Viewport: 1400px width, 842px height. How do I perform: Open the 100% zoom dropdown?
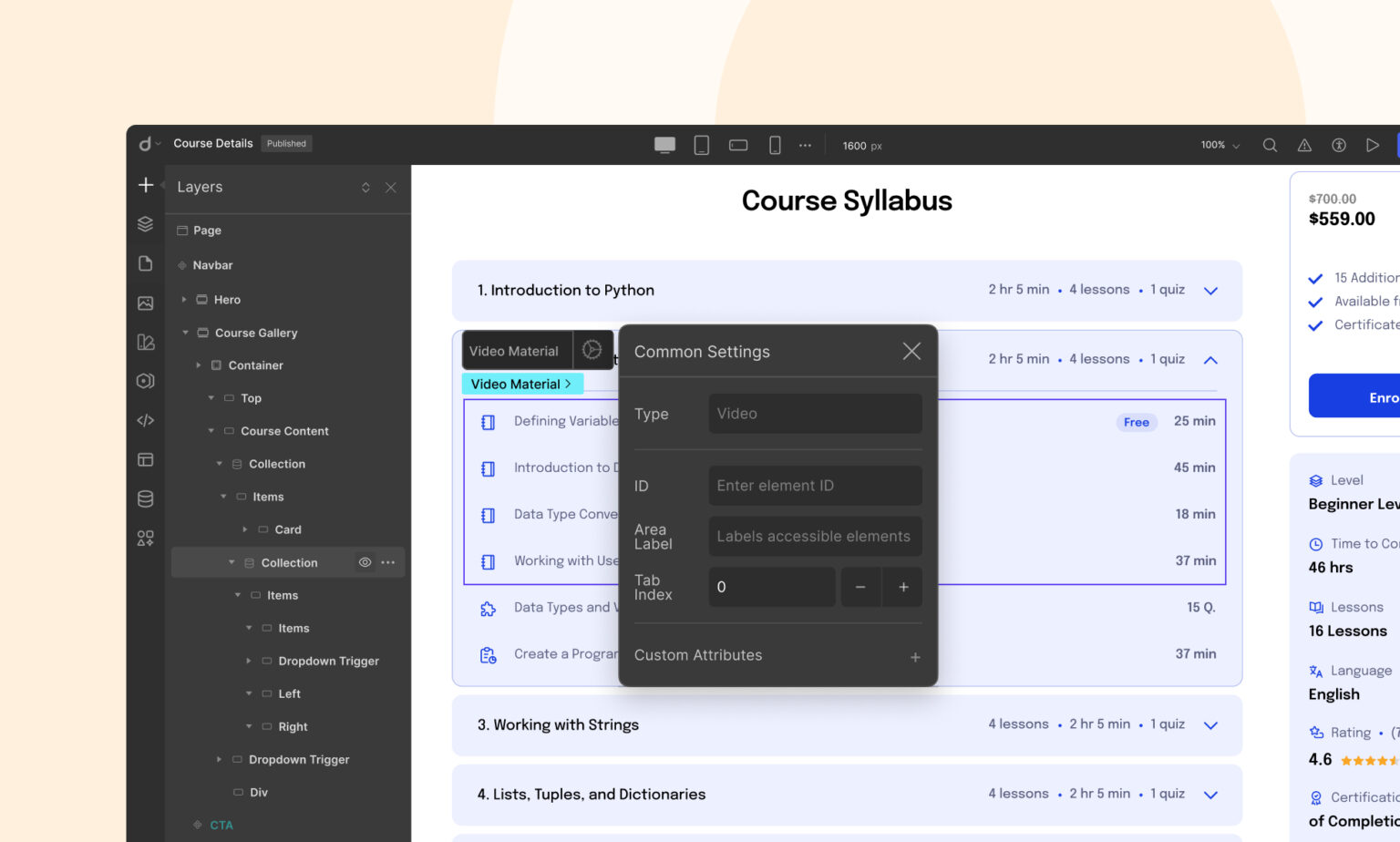click(1220, 146)
